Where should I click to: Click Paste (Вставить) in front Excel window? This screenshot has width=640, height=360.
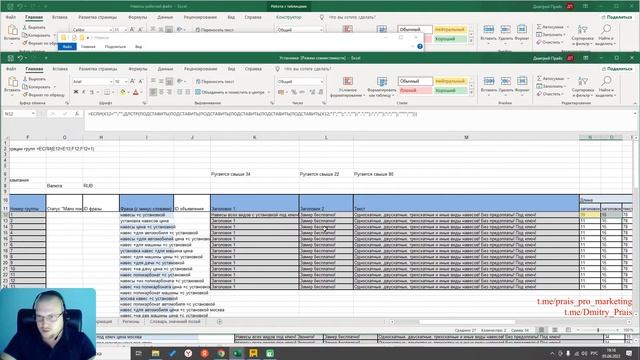[12, 85]
